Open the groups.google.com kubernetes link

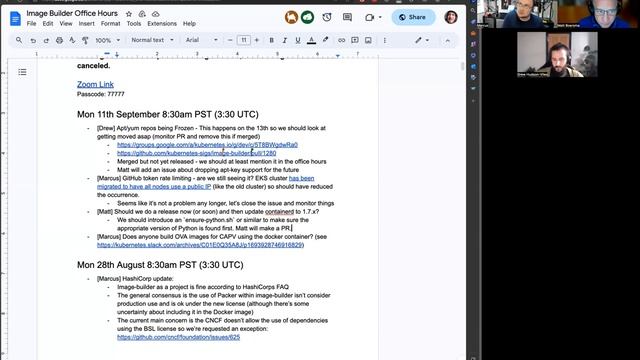point(207,145)
